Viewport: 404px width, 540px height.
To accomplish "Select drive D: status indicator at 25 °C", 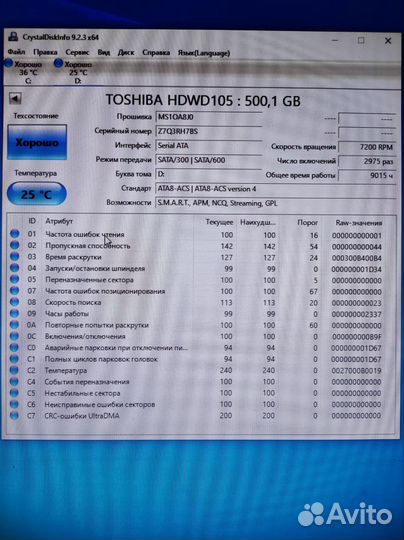I will pyautogui.click(x=74, y=72).
